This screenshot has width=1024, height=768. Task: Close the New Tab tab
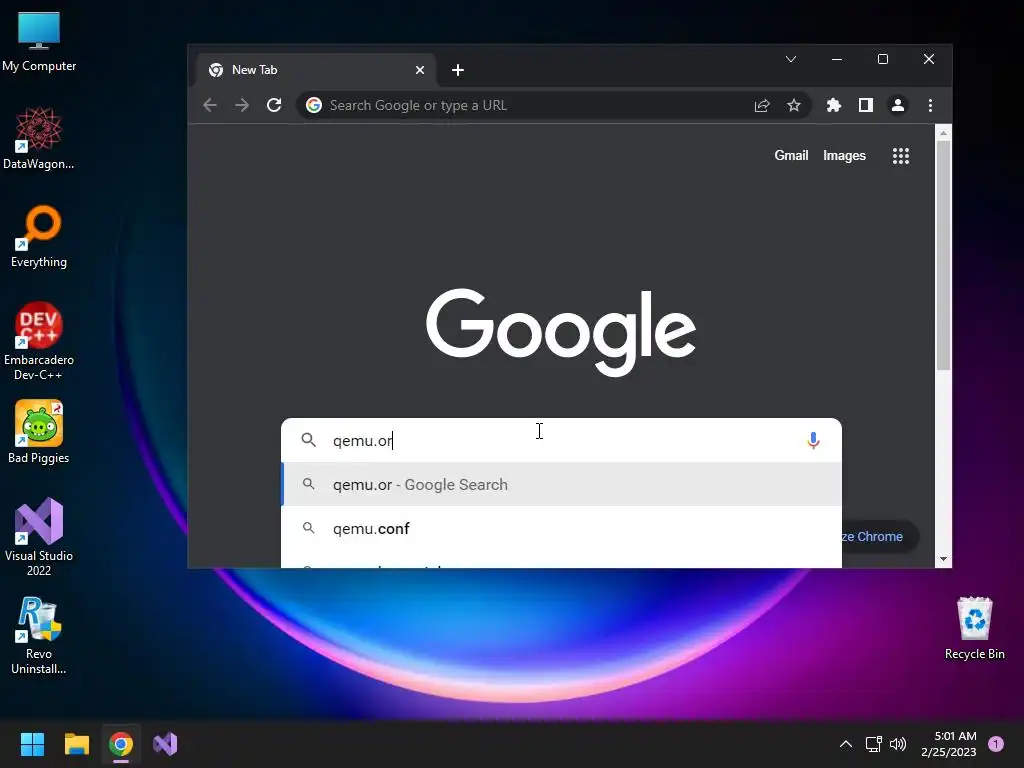coord(420,70)
